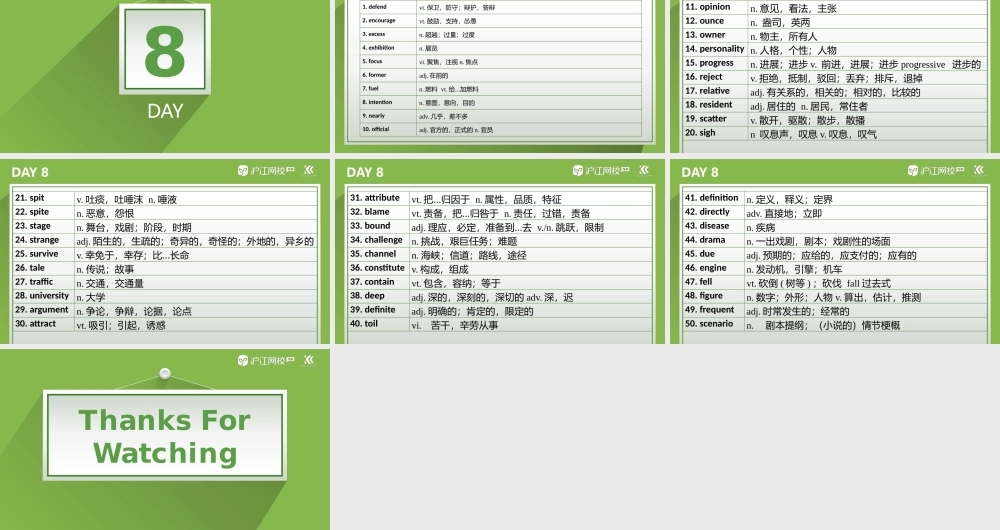Click the word '5. focus'

tap(372, 61)
